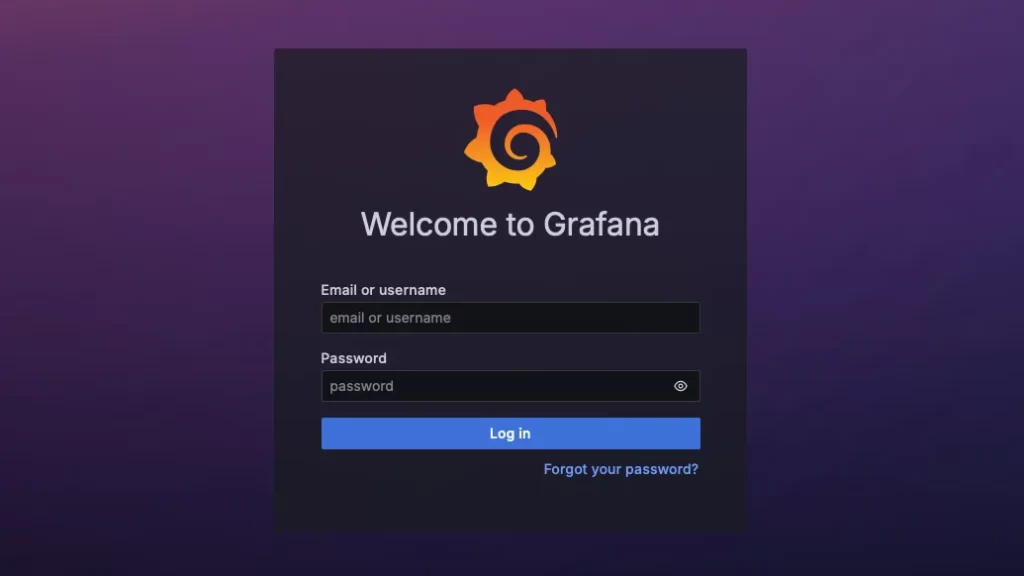Click the Log in button
Image resolution: width=1024 pixels, height=576 pixels.
click(511, 434)
